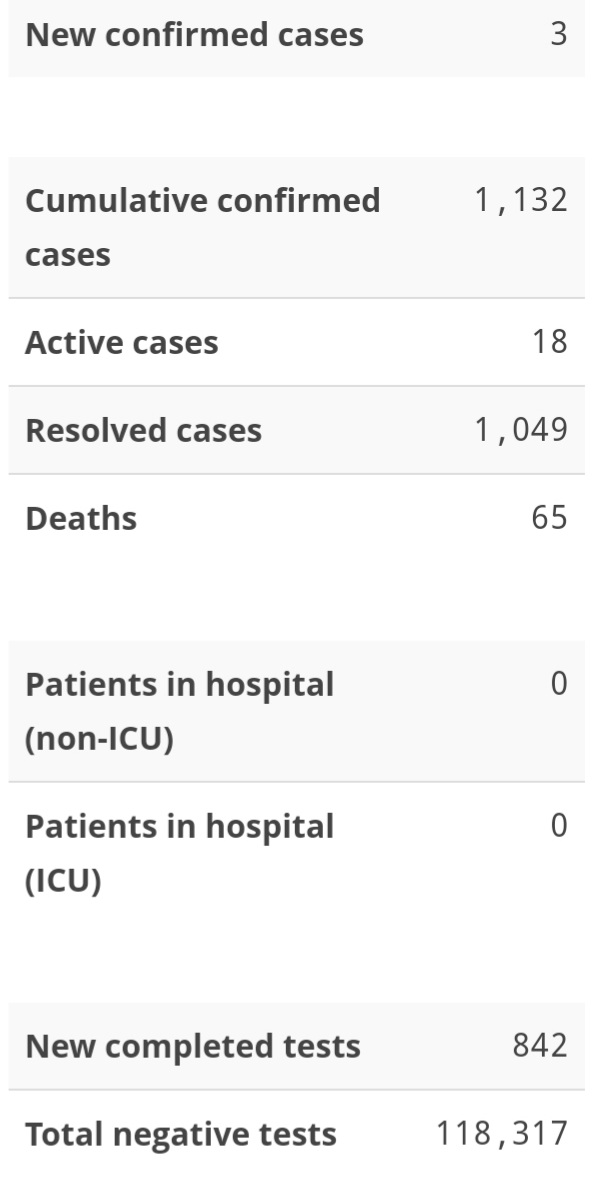The height and width of the screenshot is (1183, 614).
Task: Click the negative tests value 118,317
Action: pyautogui.click(x=502, y=1134)
